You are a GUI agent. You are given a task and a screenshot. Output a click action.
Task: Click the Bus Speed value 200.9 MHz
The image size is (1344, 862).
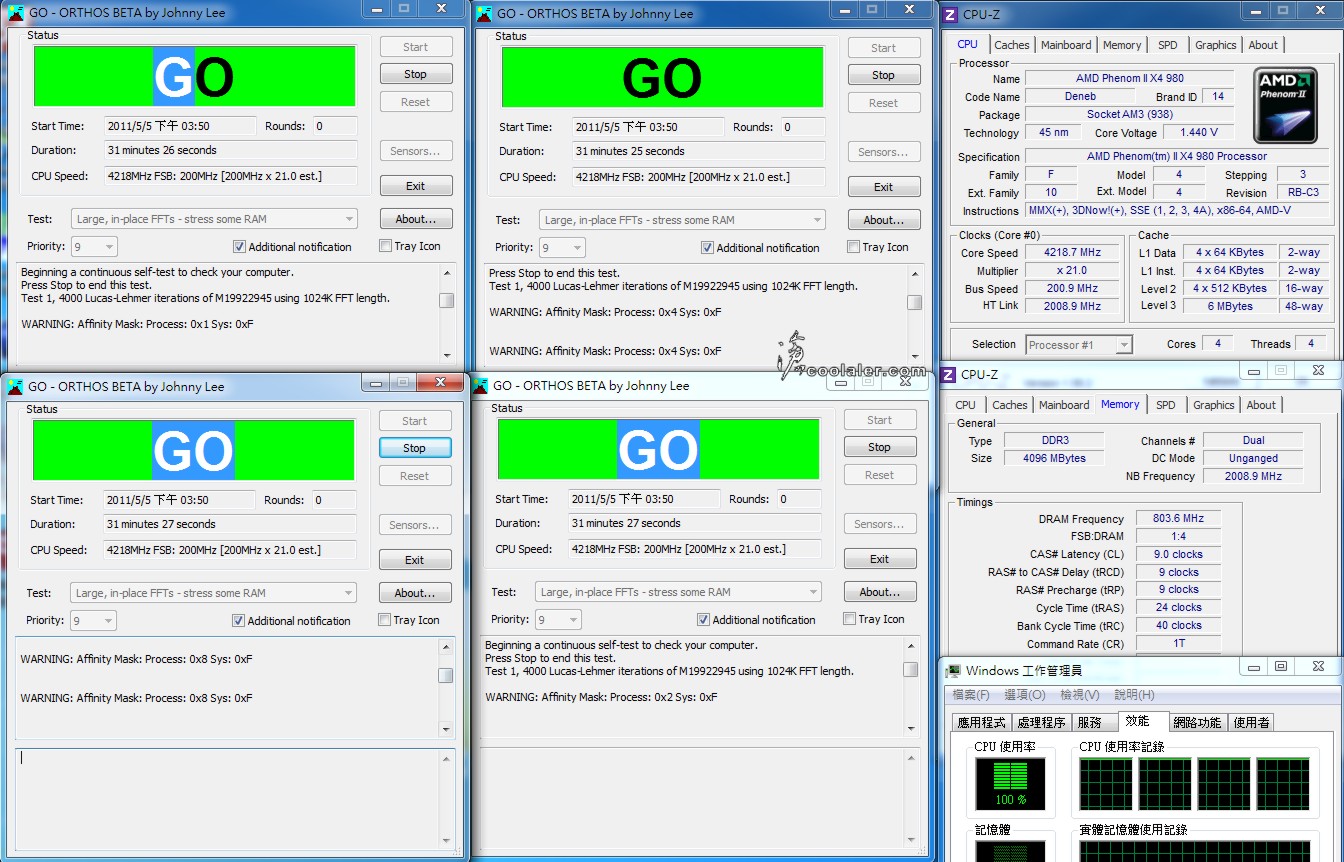tap(1072, 289)
